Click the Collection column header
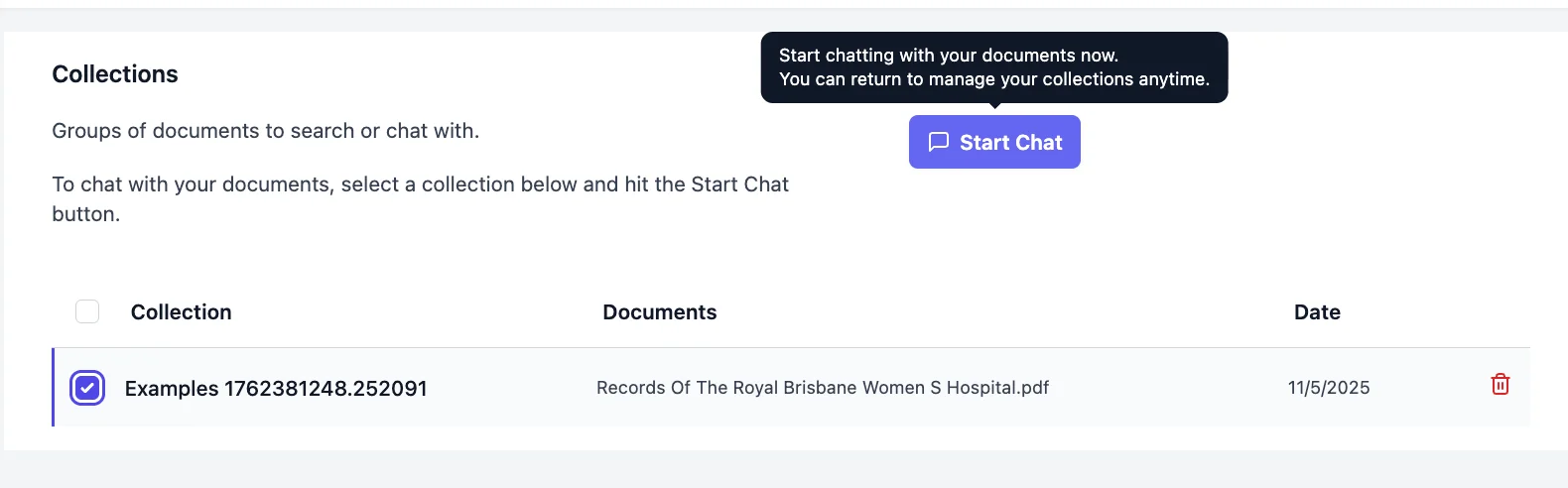1568x488 pixels. pos(181,312)
